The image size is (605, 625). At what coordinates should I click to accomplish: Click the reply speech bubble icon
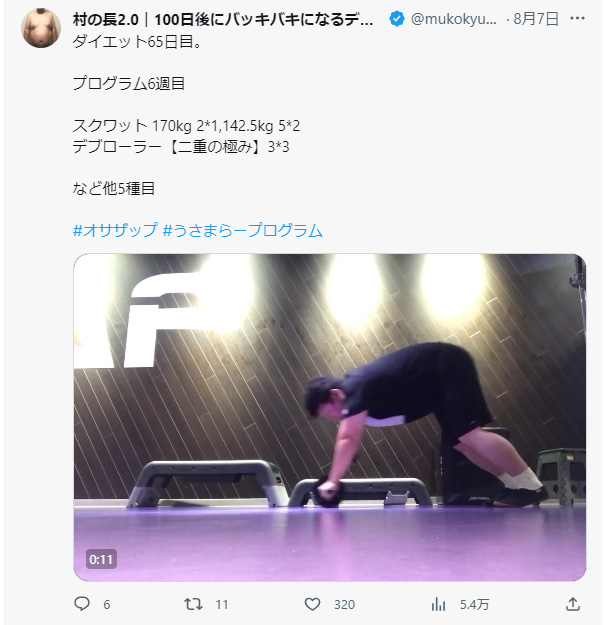pyautogui.click(x=83, y=604)
